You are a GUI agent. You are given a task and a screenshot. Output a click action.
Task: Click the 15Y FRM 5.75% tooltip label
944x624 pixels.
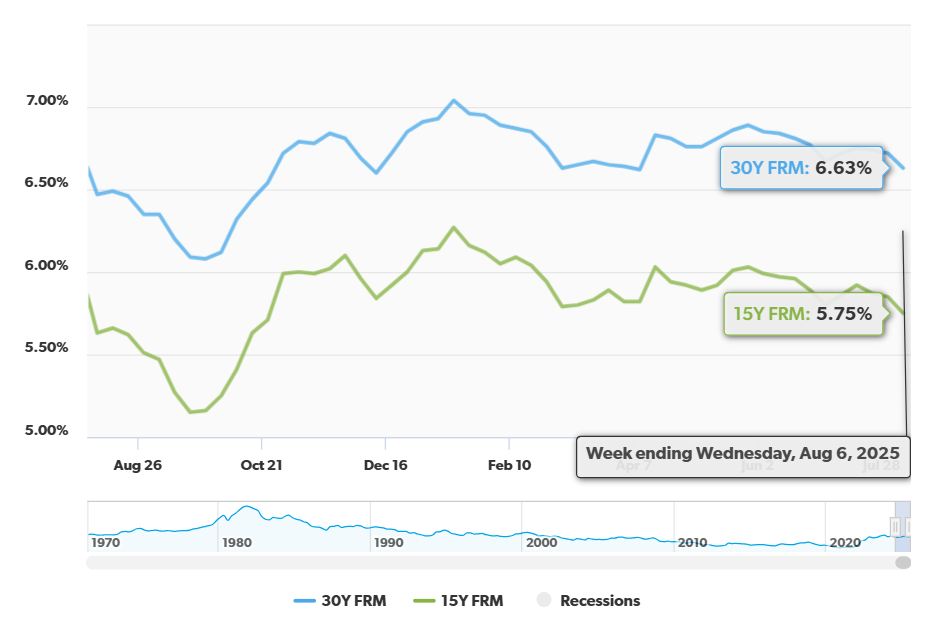coord(803,314)
